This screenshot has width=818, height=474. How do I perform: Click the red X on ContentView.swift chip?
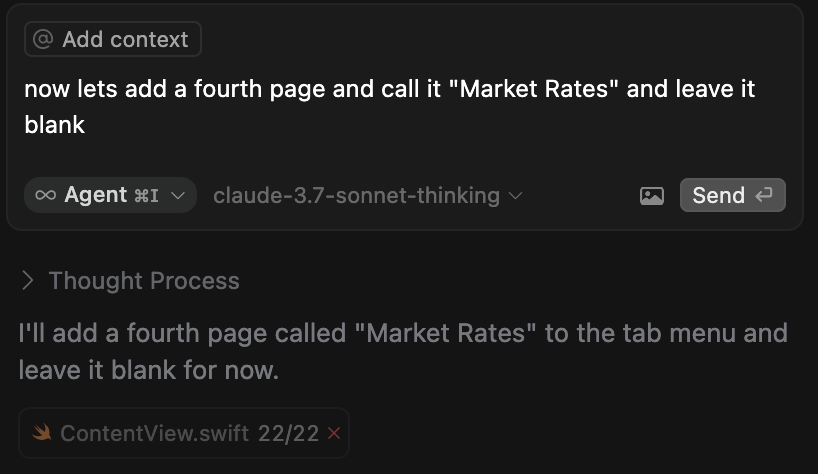click(334, 433)
